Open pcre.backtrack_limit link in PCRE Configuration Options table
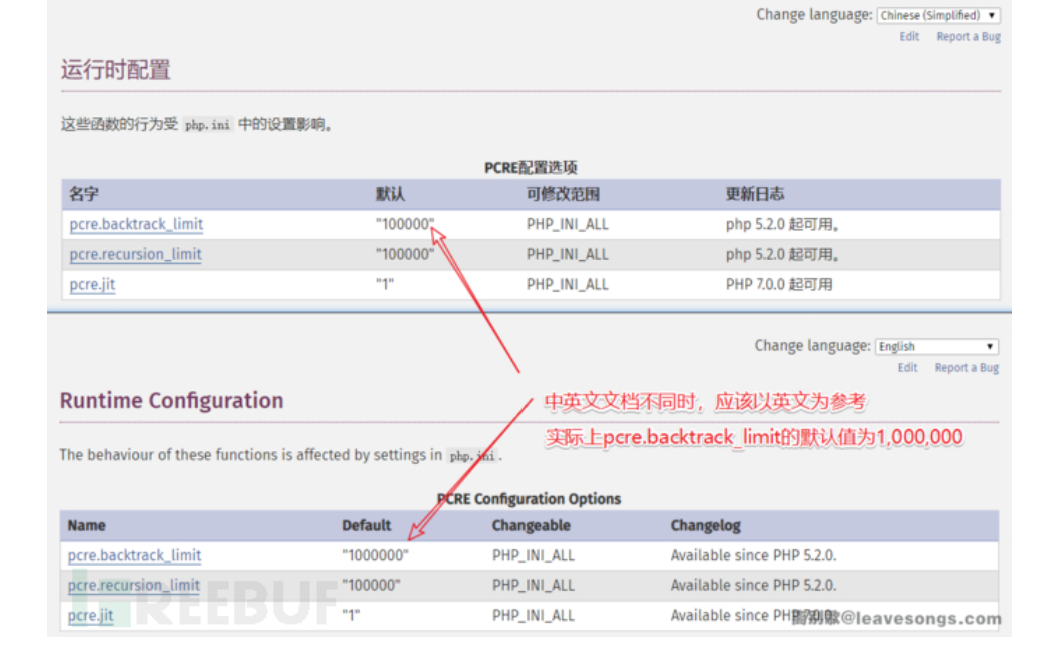Viewport: 1040px width, 662px height. click(x=134, y=555)
